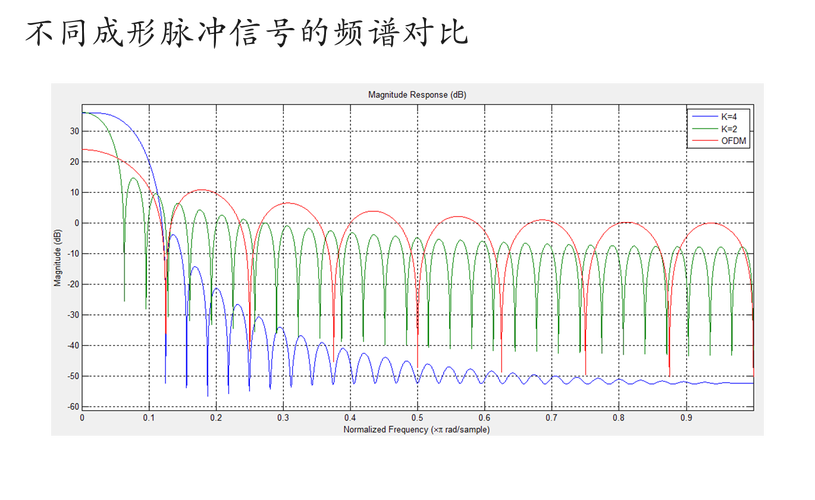Click the K=2 legend entry
Screen dimensions: 815x500
click(728, 129)
